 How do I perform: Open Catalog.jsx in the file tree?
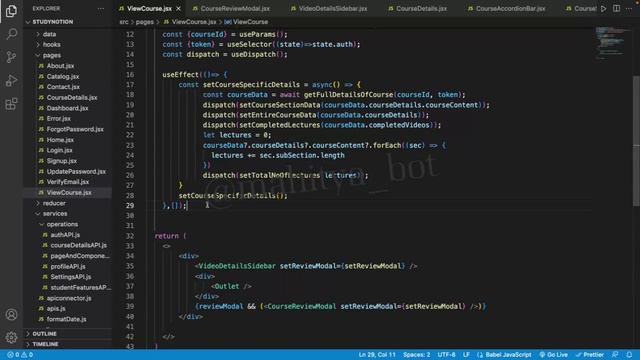pos(62,76)
